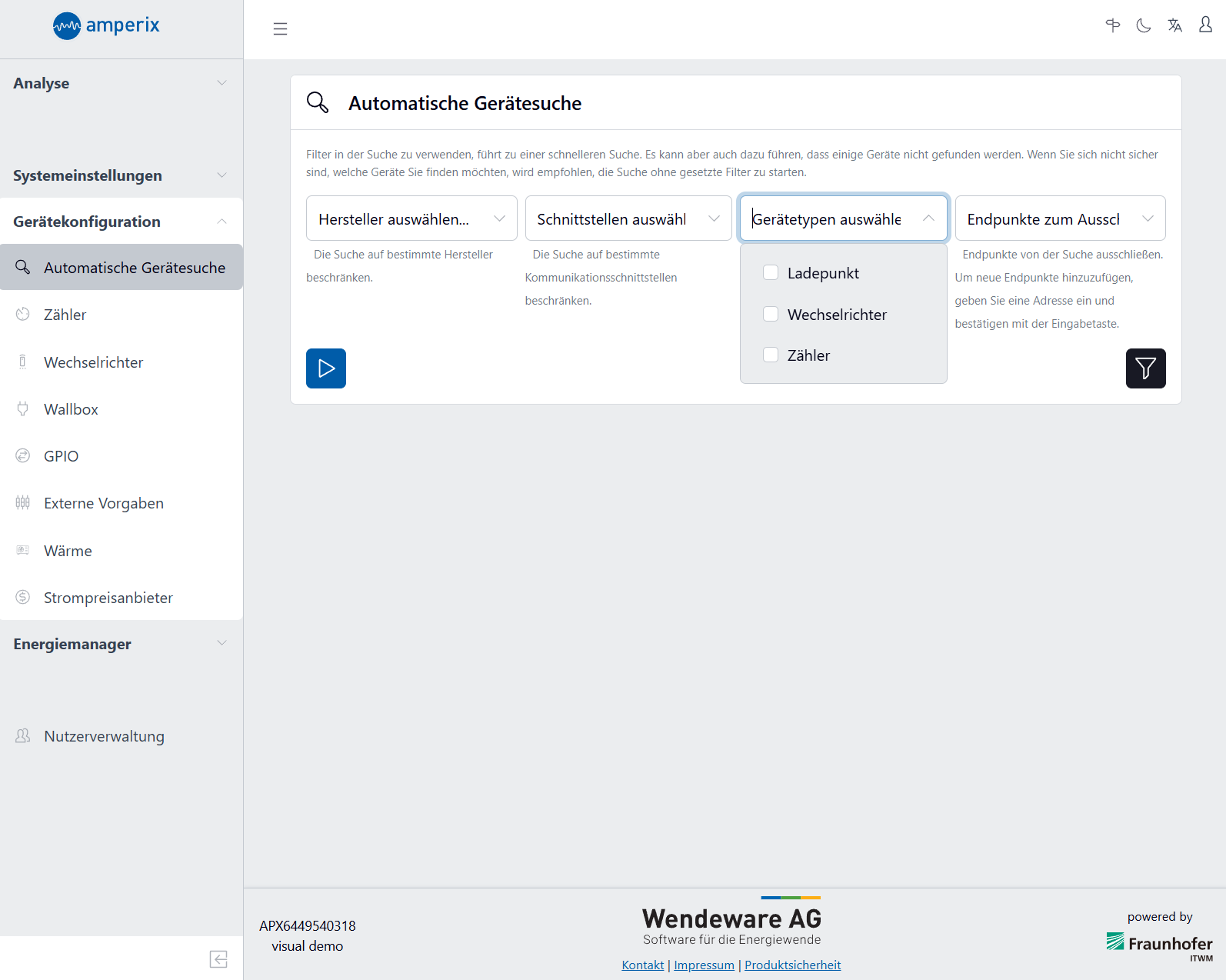Open the Schnittstellen auswählen dropdown
This screenshot has width=1226, height=980.
[628, 219]
